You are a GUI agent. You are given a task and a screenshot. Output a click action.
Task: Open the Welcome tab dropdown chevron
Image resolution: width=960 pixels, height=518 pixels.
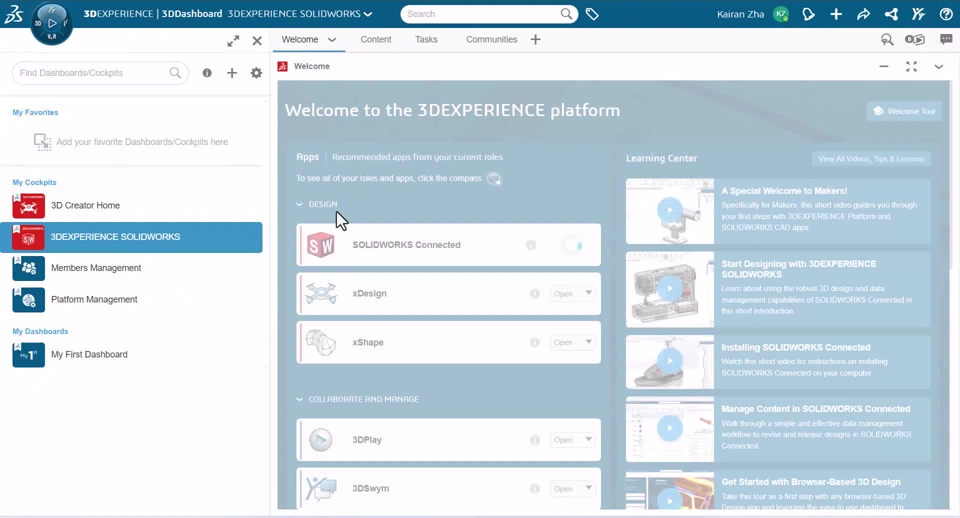[332, 40]
